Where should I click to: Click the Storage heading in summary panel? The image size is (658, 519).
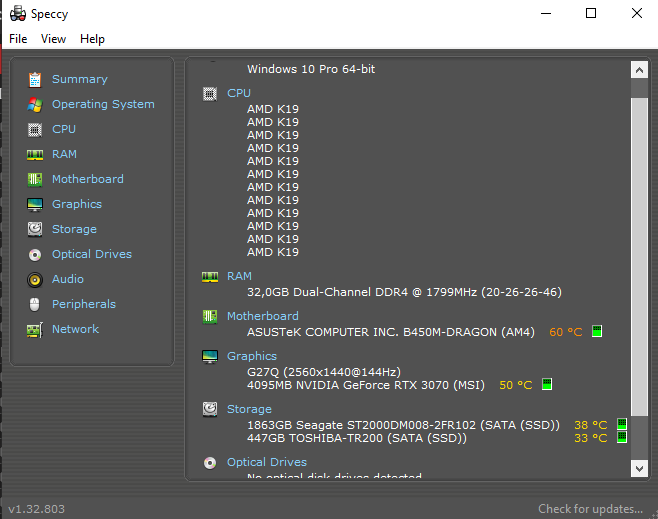pyautogui.click(x=249, y=409)
